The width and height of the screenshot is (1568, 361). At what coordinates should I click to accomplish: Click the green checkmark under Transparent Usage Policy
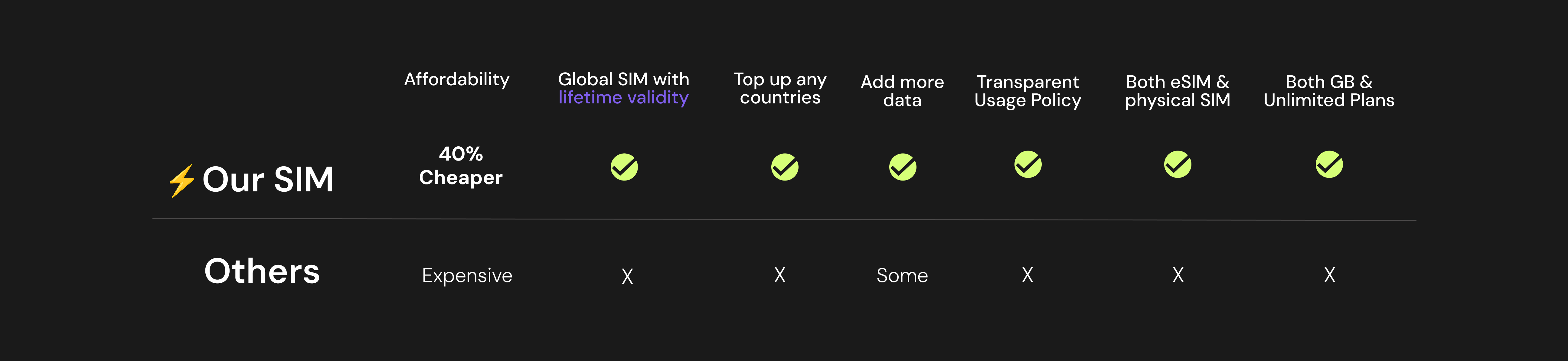click(1027, 164)
